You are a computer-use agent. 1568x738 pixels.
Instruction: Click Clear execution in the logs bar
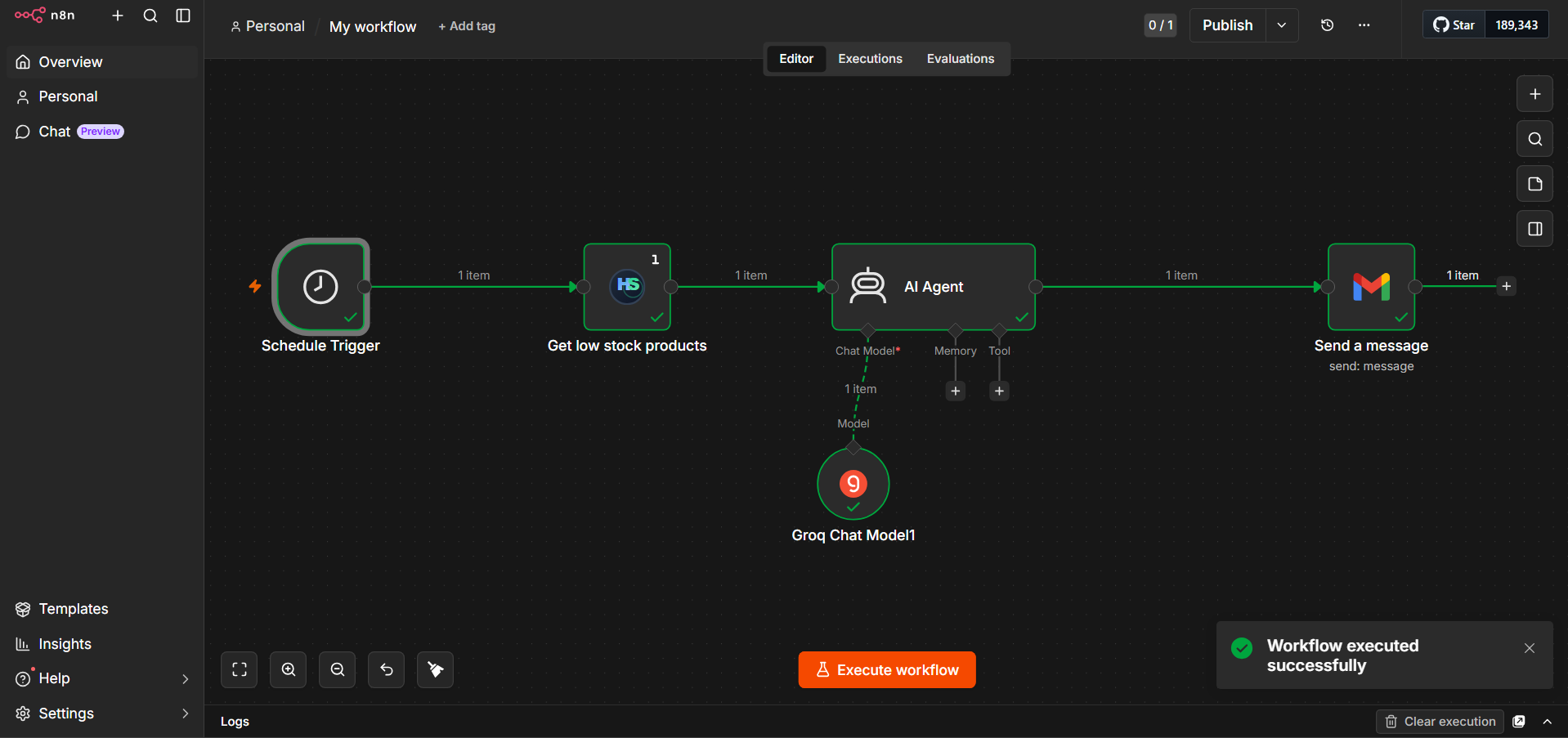[x=1440, y=722]
